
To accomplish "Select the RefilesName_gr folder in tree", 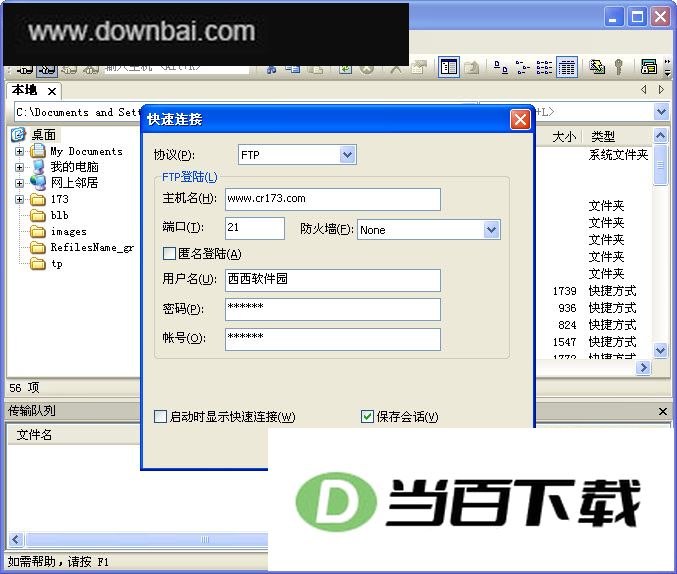I will 92,247.
